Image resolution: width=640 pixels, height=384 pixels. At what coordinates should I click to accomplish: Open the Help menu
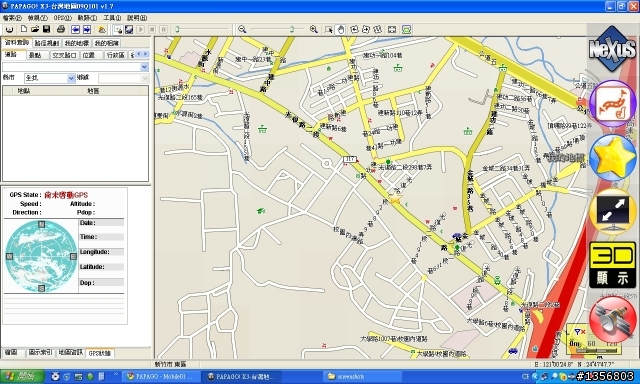point(137,18)
